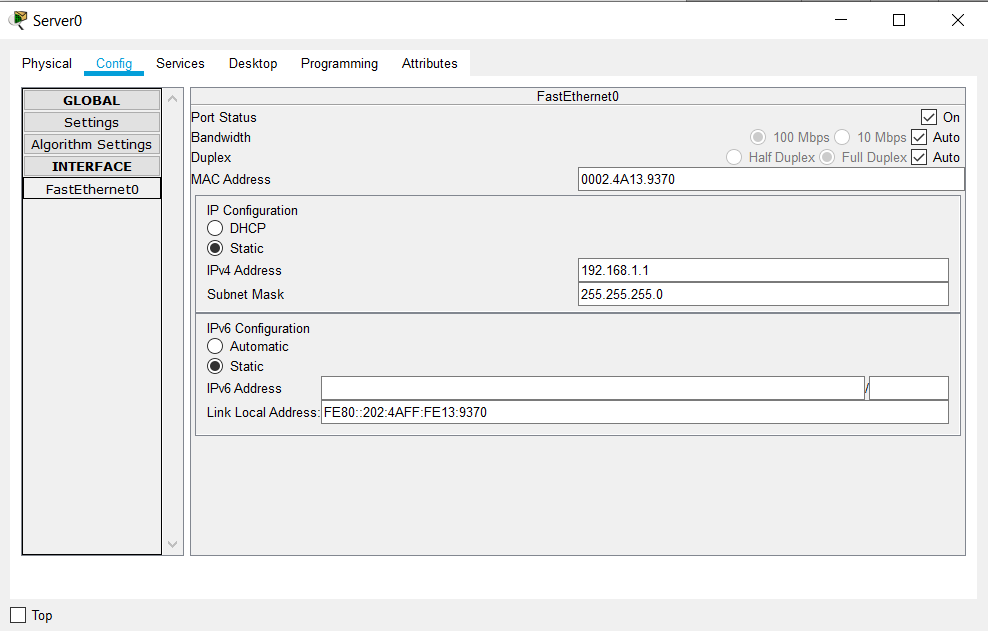The width and height of the screenshot is (988, 631).
Task: Click the IP Configuration heading
Action: (x=252, y=211)
